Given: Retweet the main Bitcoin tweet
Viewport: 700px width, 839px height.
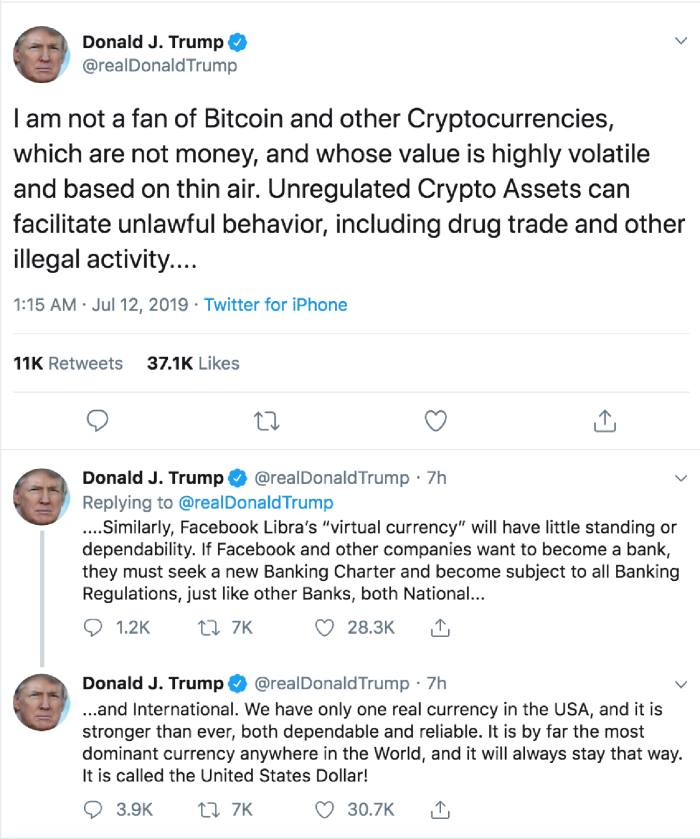Looking at the screenshot, I should [265, 422].
